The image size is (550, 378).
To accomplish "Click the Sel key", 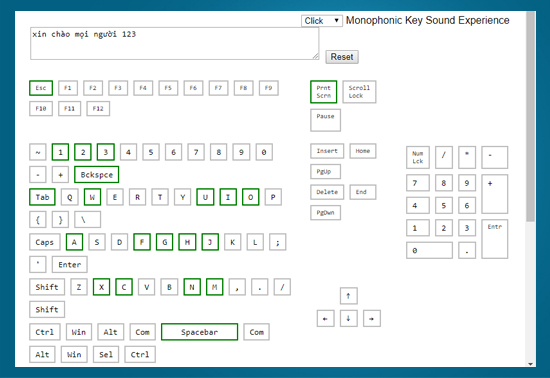I will tap(106, 355).
